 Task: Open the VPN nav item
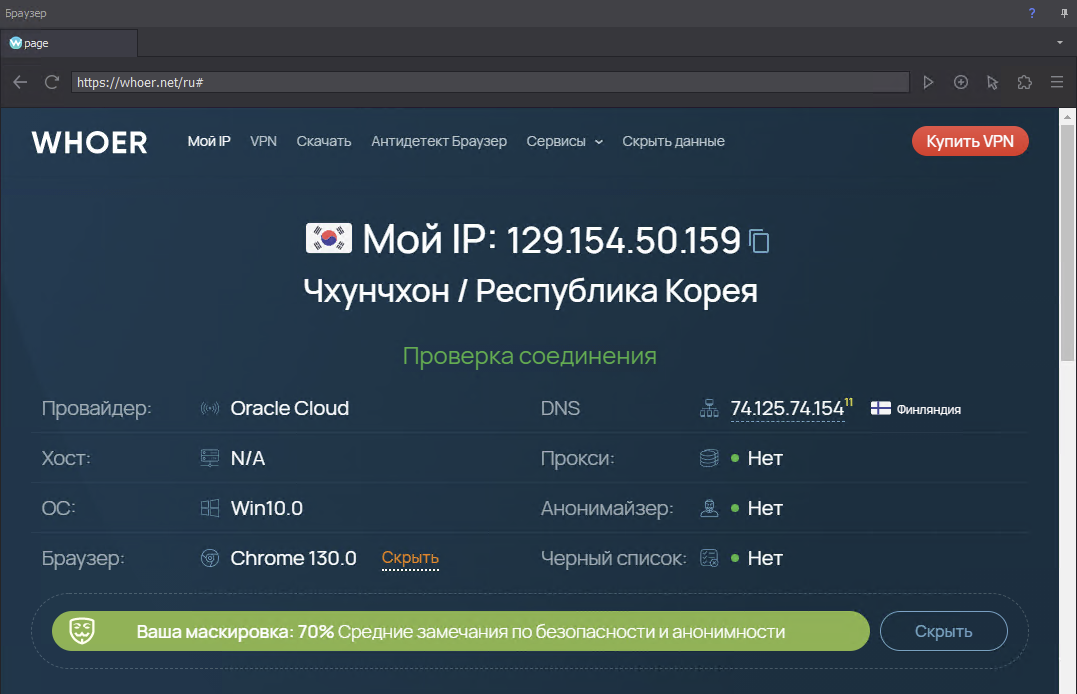pos(263,142)
